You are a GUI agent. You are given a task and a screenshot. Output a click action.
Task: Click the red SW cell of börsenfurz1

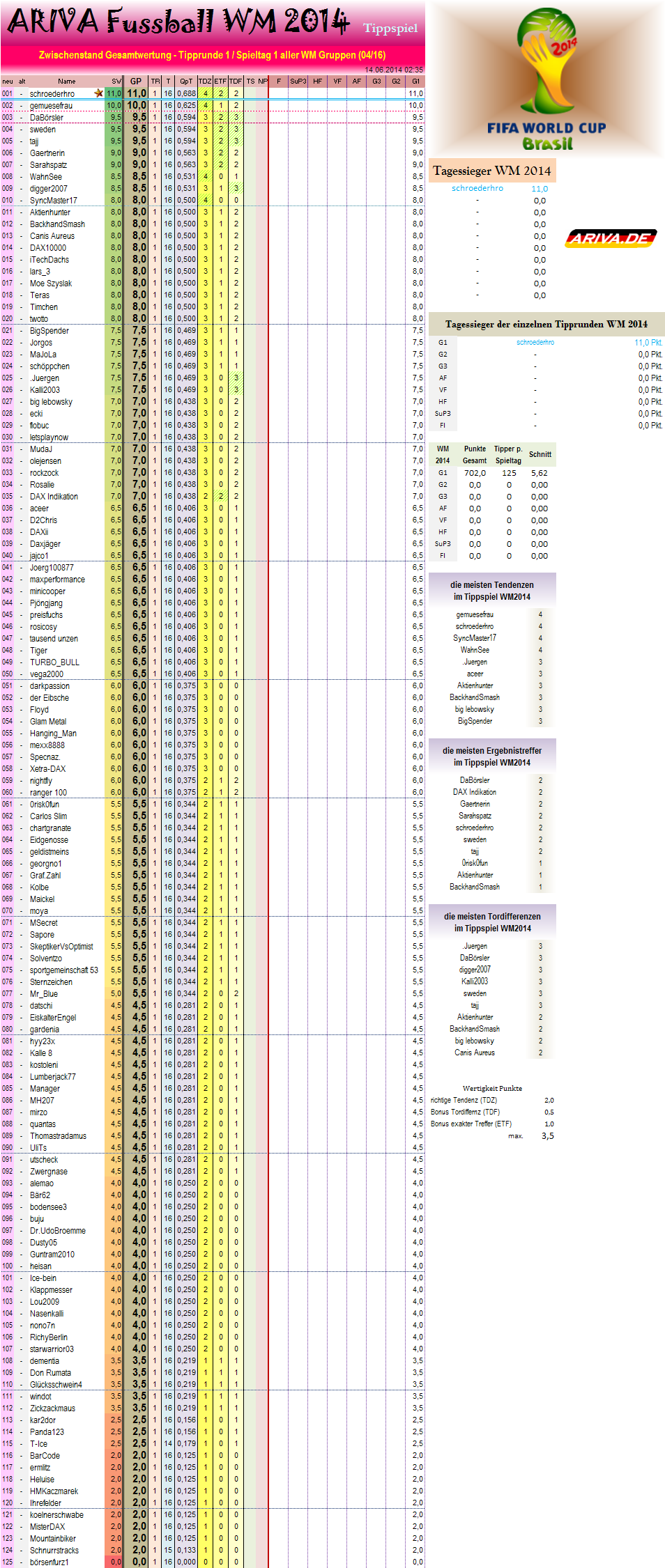pos(114,1562)
